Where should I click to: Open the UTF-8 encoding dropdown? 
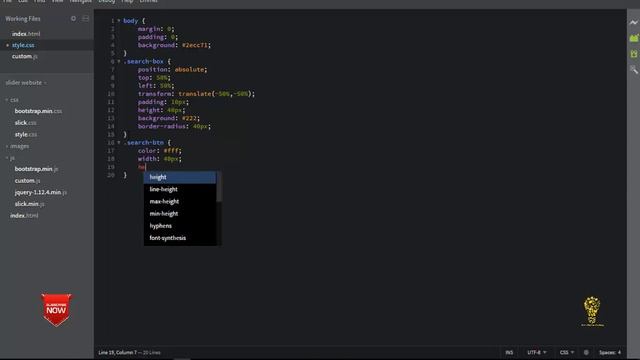tap(536, 352)
